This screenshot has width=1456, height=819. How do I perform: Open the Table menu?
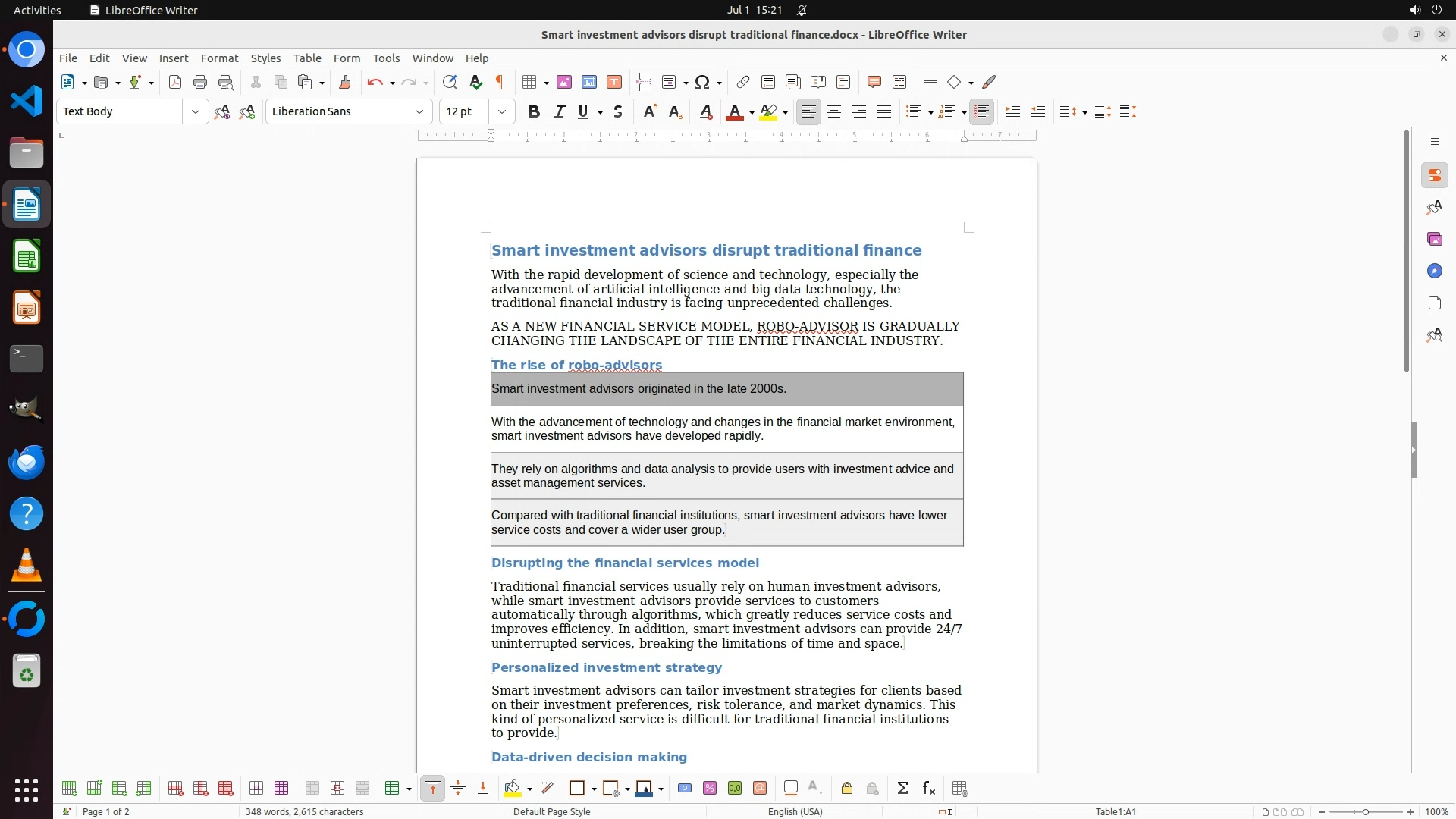tap(307, 58)
